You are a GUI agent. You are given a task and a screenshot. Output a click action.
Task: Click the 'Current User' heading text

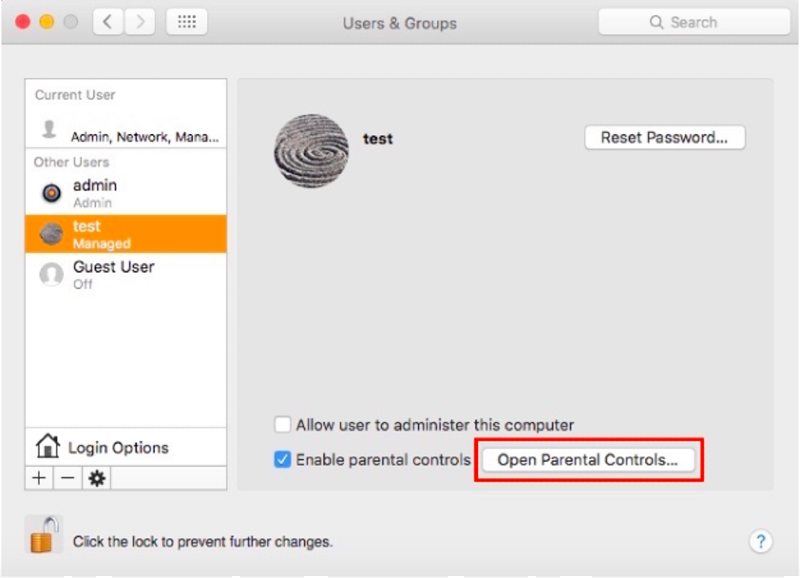point(75,95)
